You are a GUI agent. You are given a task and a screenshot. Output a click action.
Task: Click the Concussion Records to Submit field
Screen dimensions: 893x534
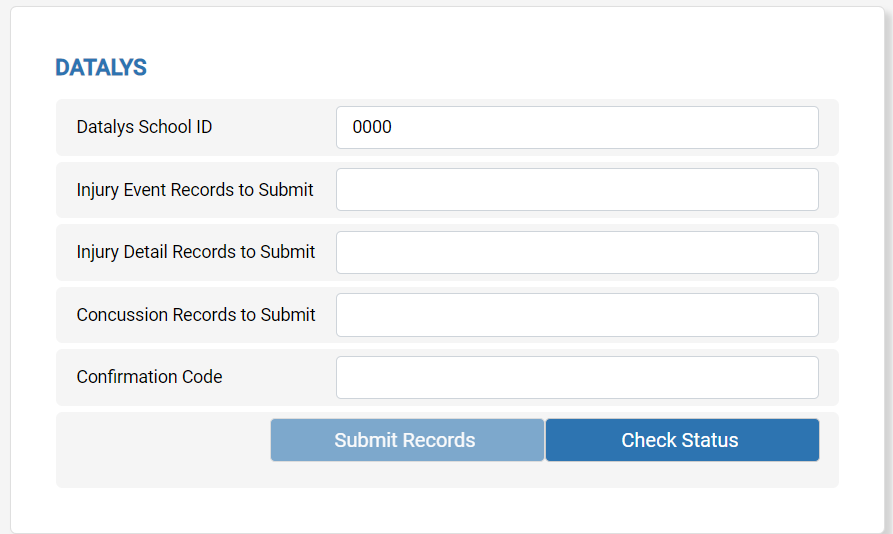pyautogui.click(x=577, y=315)
